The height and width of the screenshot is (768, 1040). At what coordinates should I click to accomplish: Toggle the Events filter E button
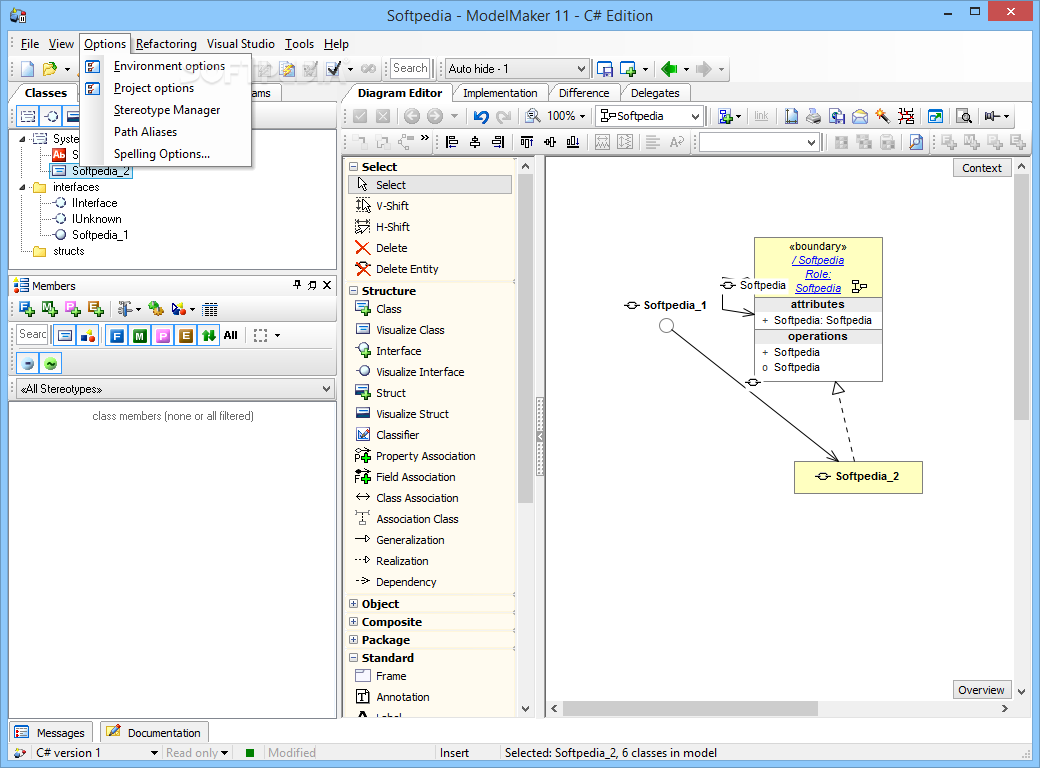(x=186, y=336)
